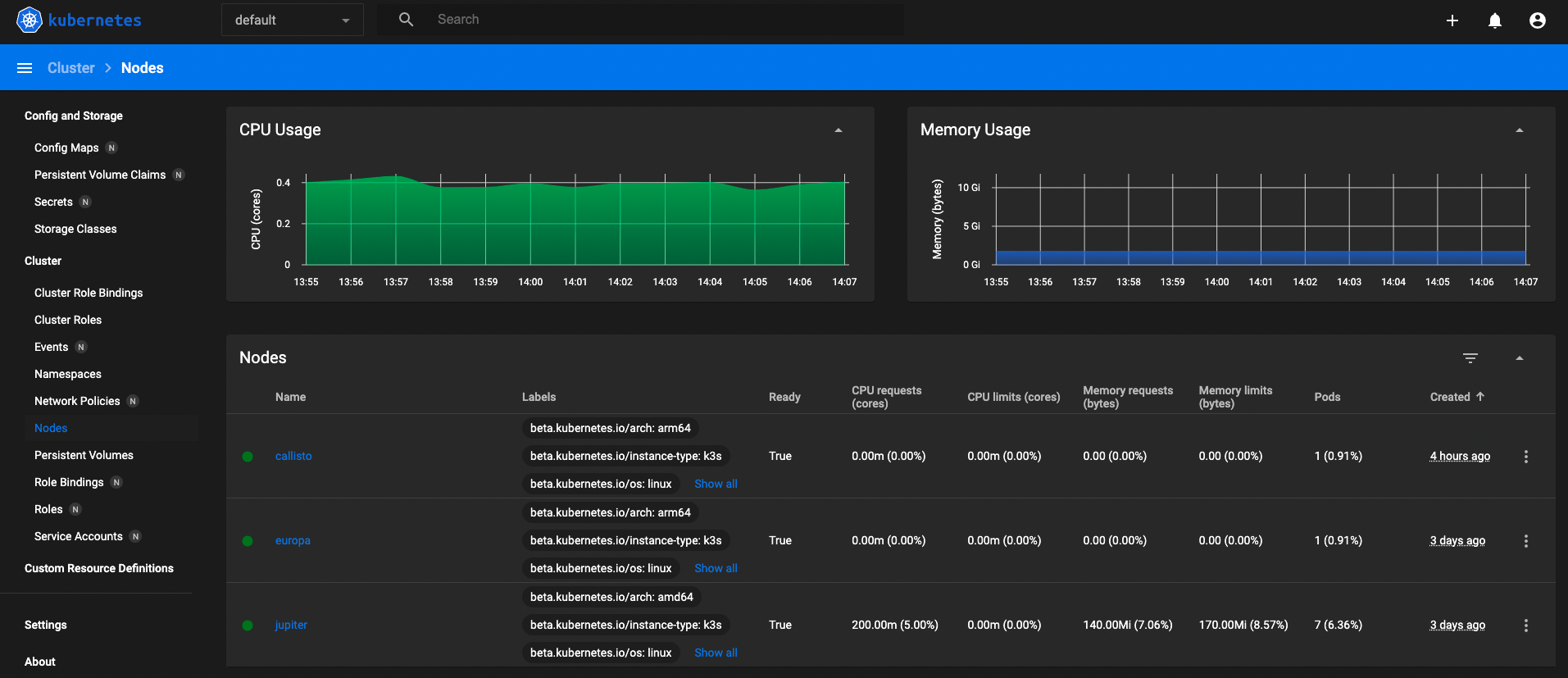Open Settings in sidebar
Screen dimensions: 1568x678
46,625
